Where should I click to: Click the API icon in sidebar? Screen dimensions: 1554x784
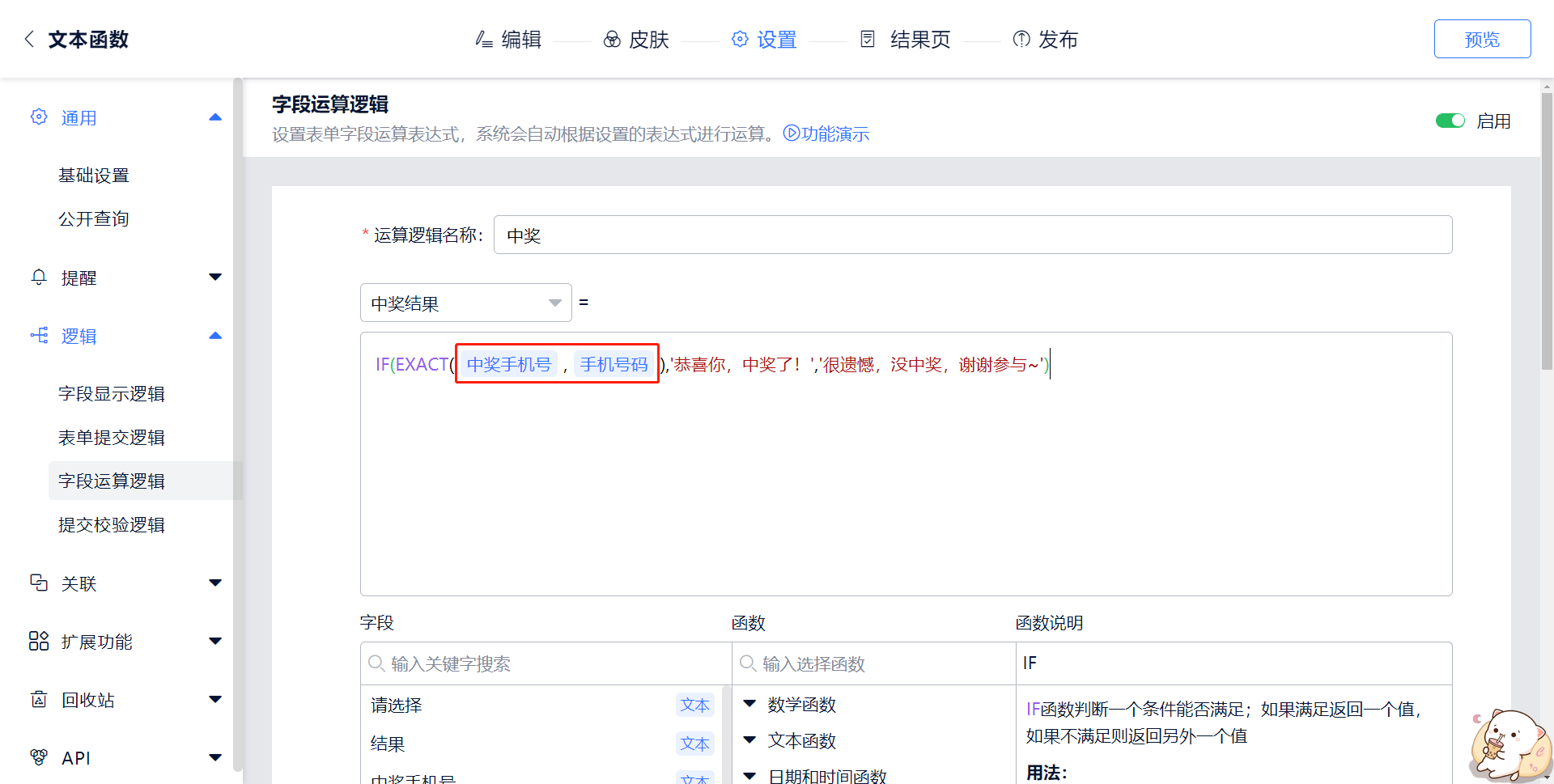39,757
